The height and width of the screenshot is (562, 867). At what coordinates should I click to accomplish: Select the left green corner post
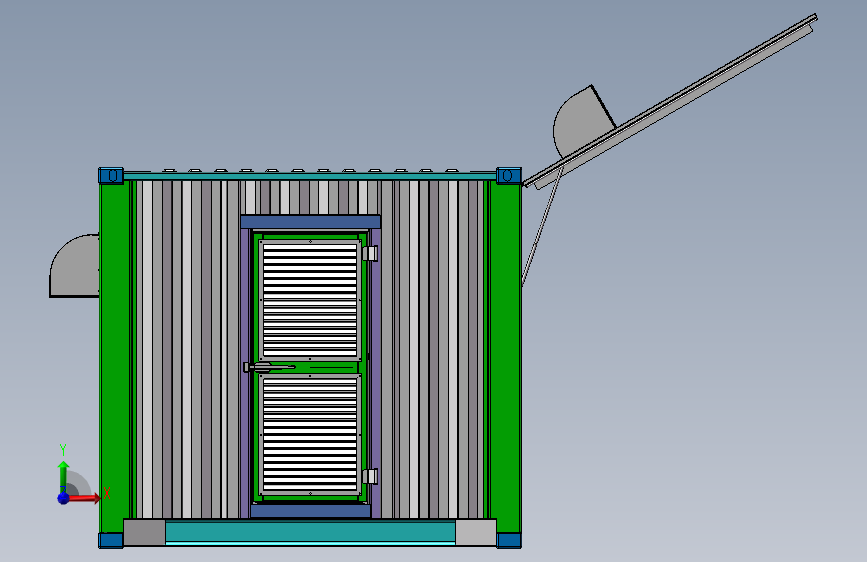(114, 358)
